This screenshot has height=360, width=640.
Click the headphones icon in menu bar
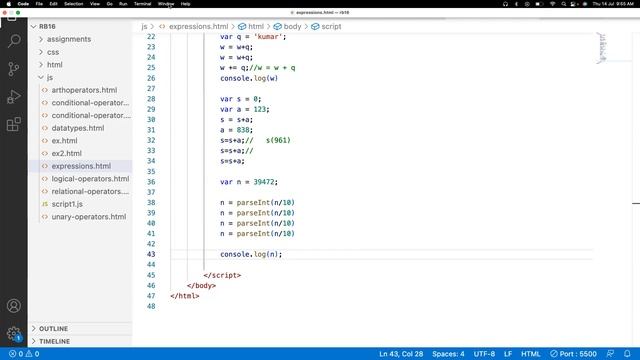505,4
